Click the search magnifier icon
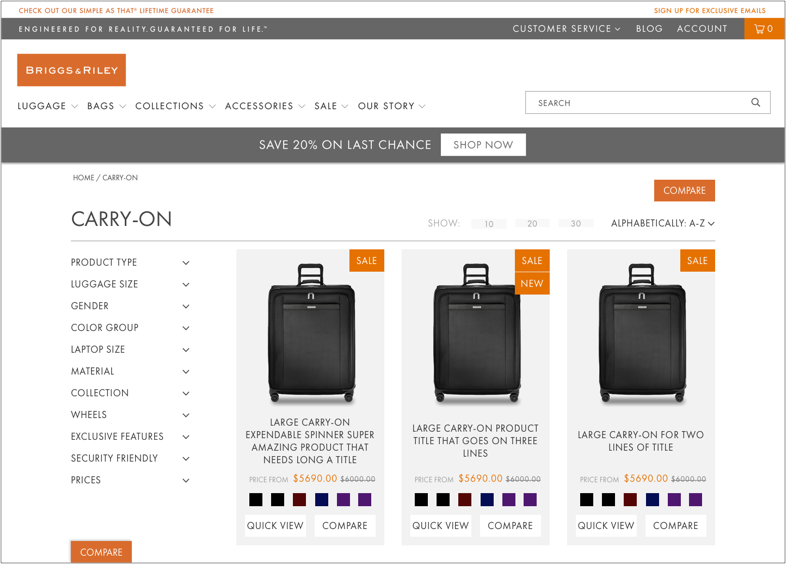Image resolution: width=786 pixels, height=564 pixels. click(x=755, y=102)
